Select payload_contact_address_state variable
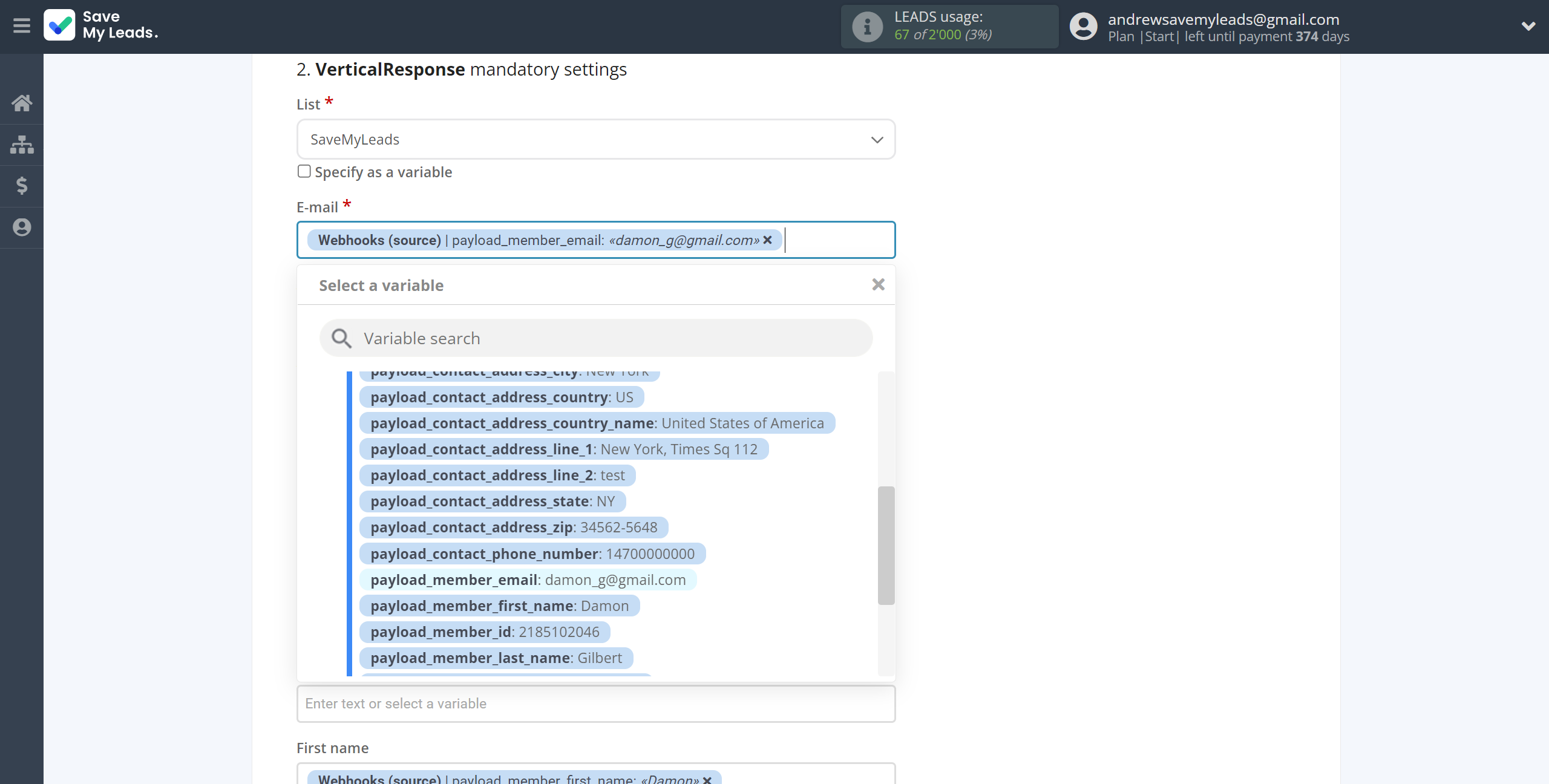This screenshot has height=784, width=1549. click(x=493, y=501)
